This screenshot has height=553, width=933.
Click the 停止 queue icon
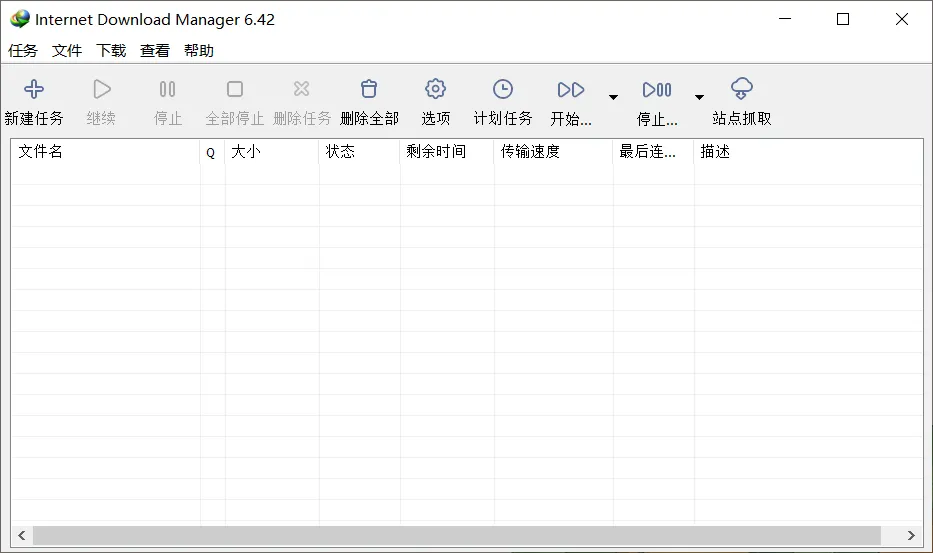tap(657, 90)
